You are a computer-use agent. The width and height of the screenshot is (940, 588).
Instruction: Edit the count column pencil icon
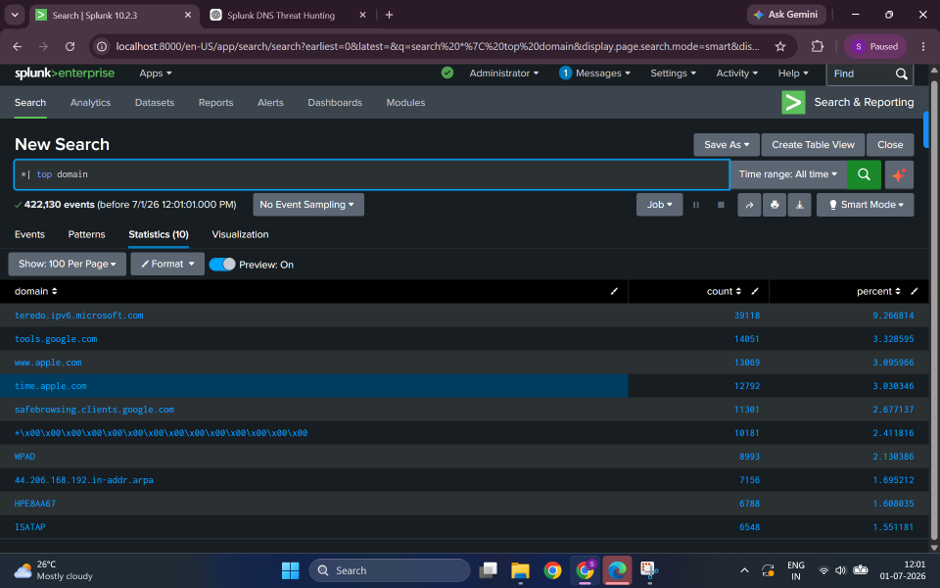pyautogui.click(x=755, y=291)
